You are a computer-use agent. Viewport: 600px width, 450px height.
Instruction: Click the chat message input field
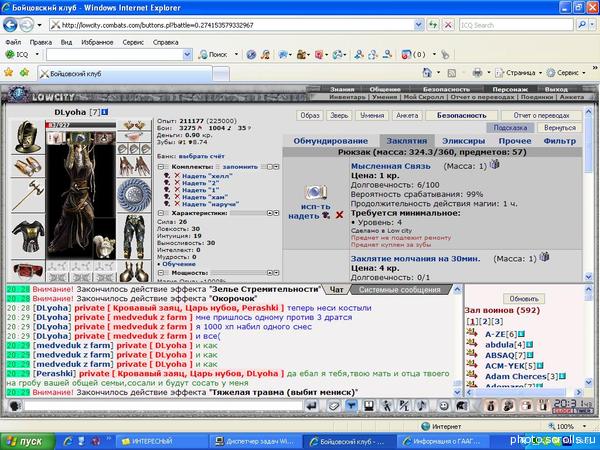(163, 406)
